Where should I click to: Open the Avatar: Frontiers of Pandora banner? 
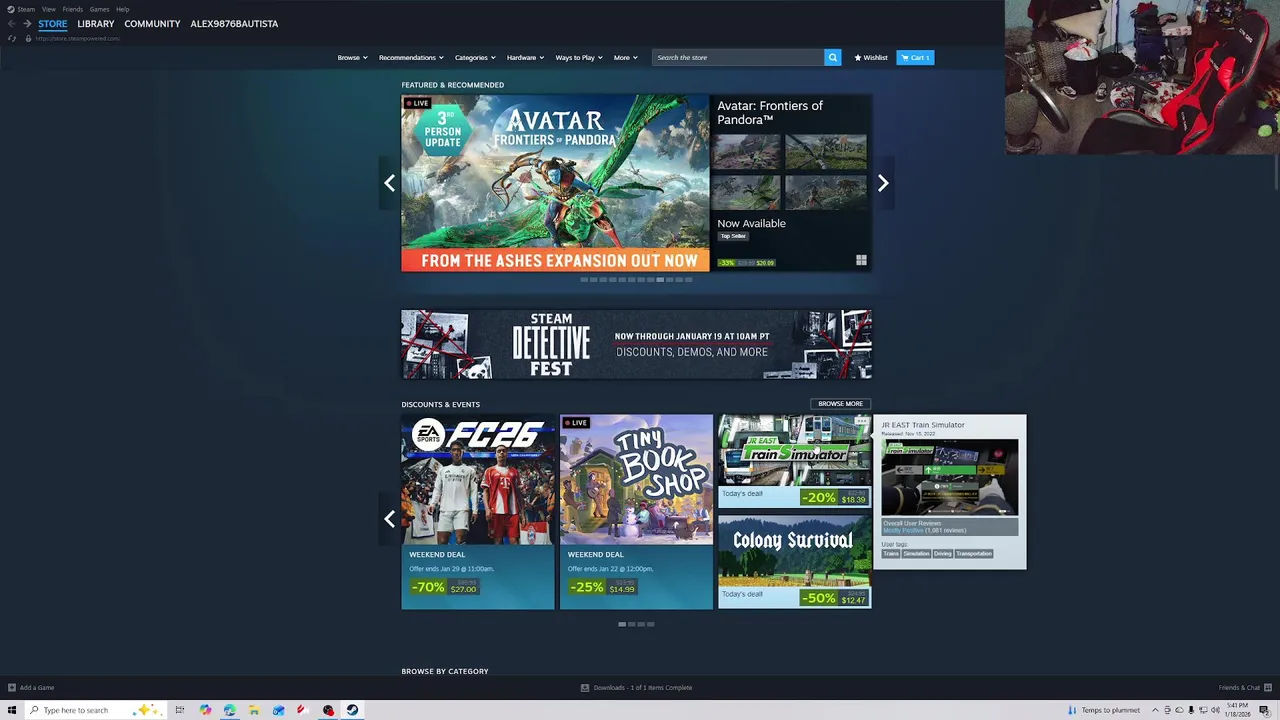point(555,183)
